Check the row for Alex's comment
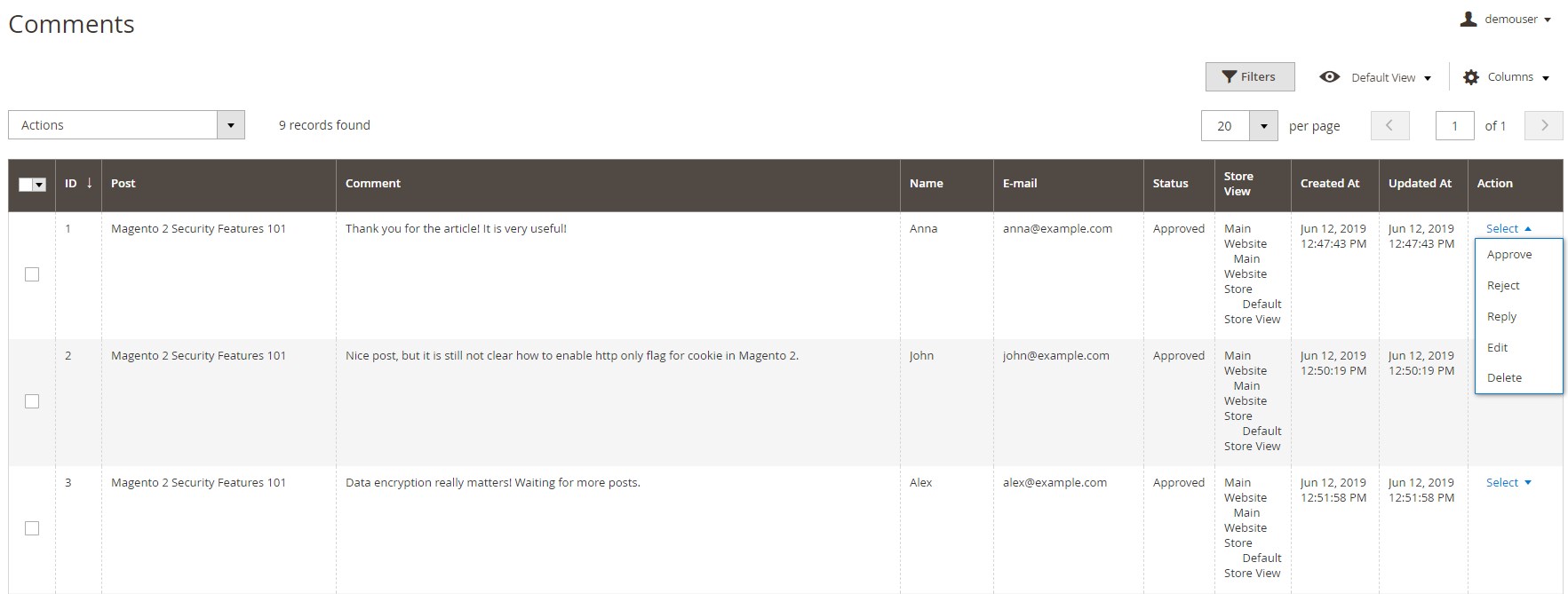1568x594 pixels. (32, 528)
